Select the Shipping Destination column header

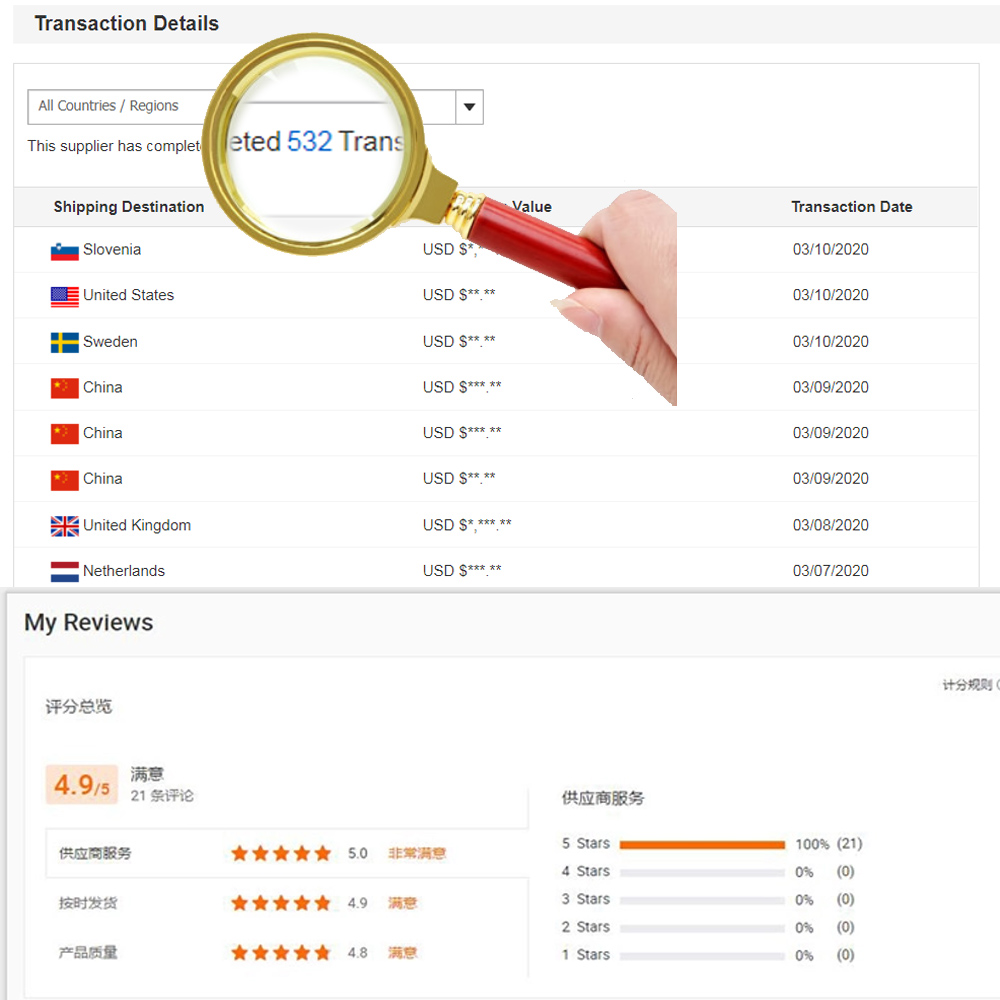[128, 207]
